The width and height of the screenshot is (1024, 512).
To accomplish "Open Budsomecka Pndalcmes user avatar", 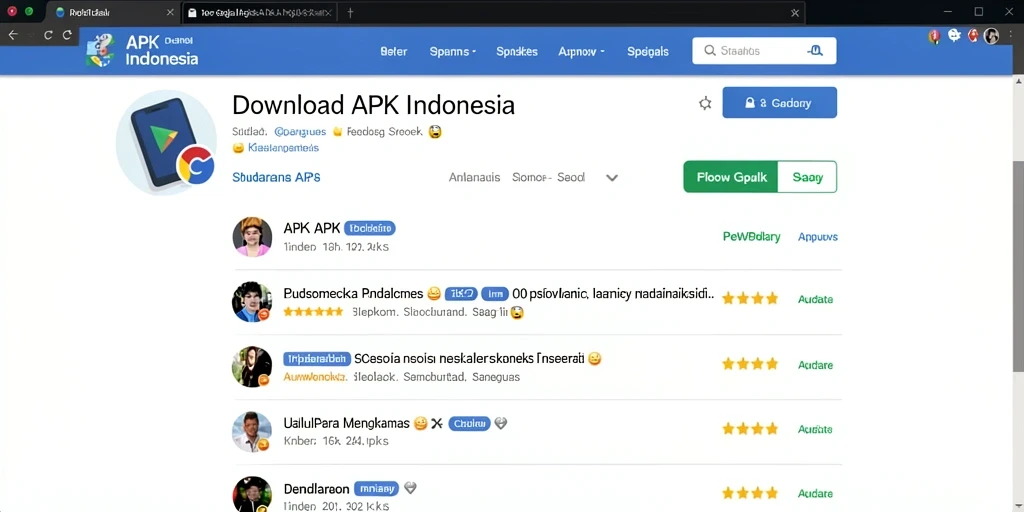I will [x=252, y=302].
